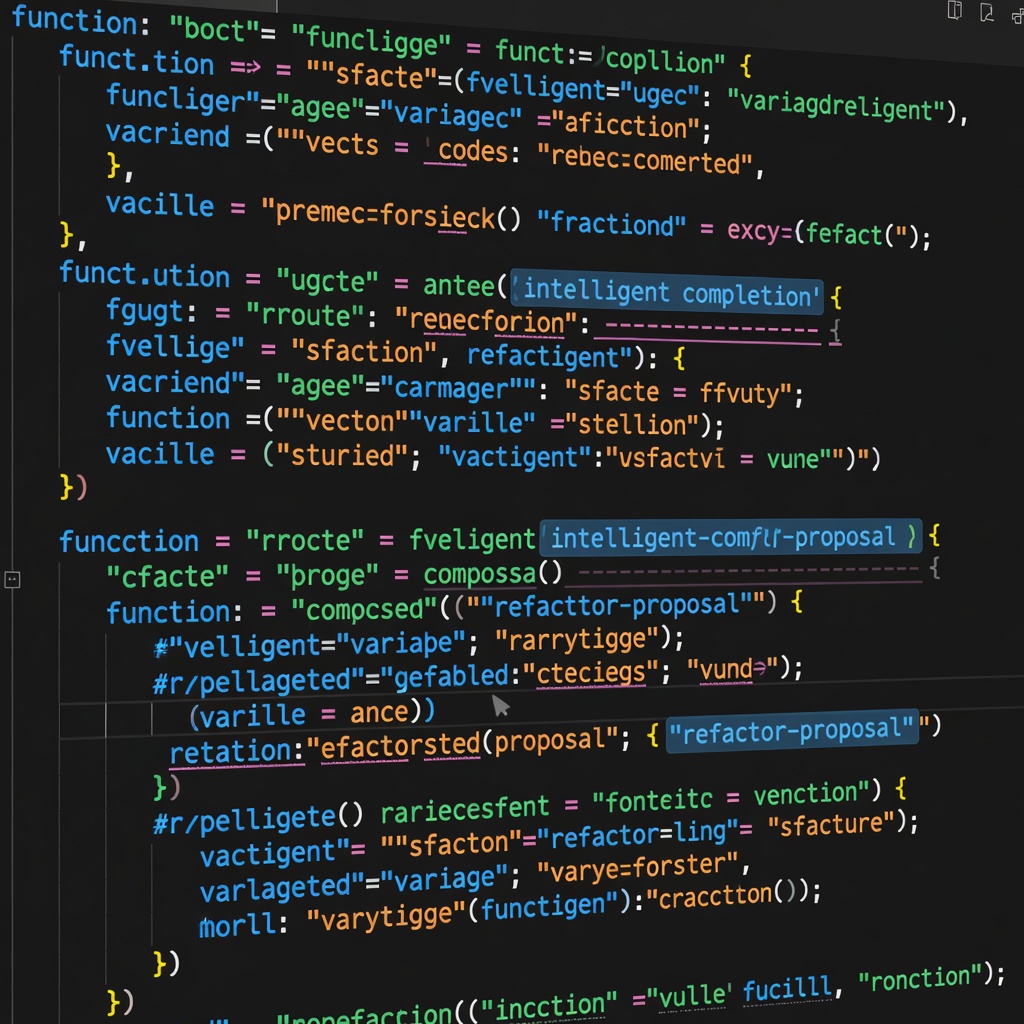
Task: Click the string "stellion"
Action: [633, 424]
